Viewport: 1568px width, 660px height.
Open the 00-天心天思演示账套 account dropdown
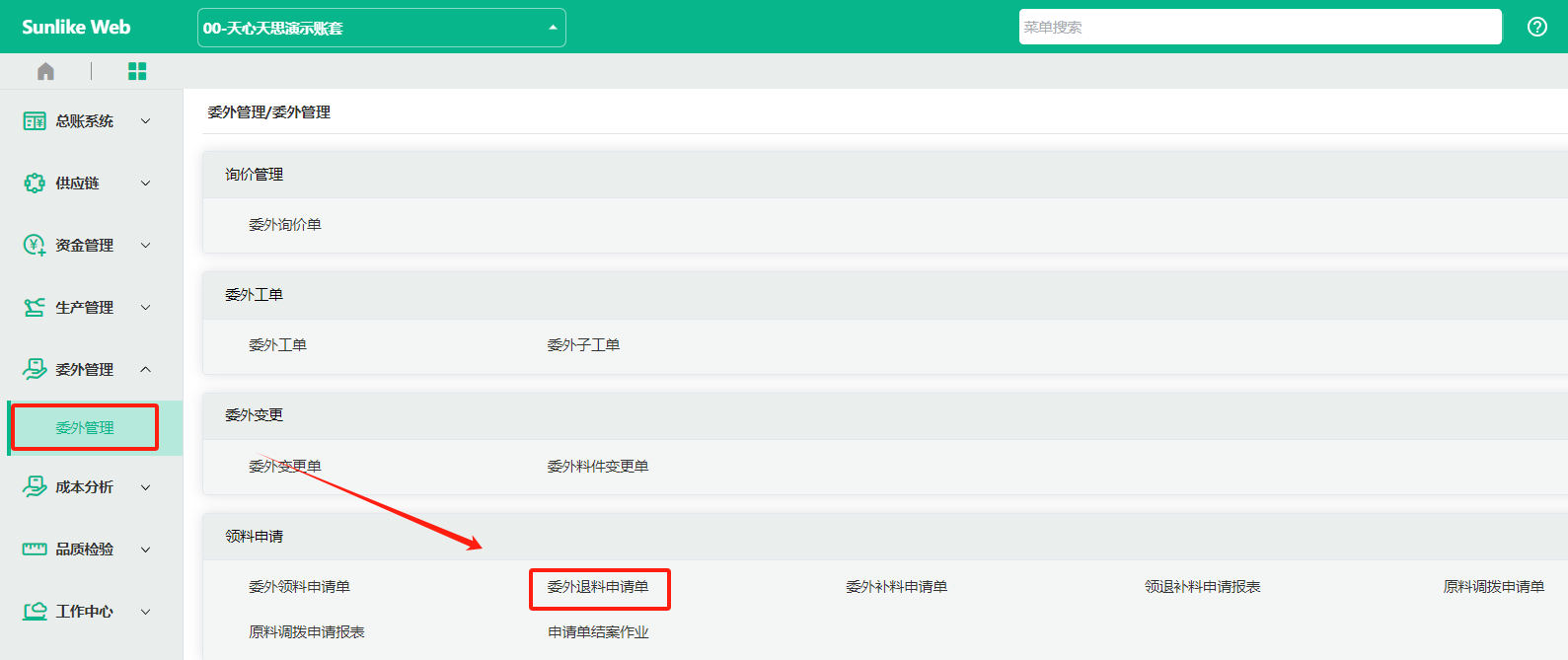click(382, 28)
